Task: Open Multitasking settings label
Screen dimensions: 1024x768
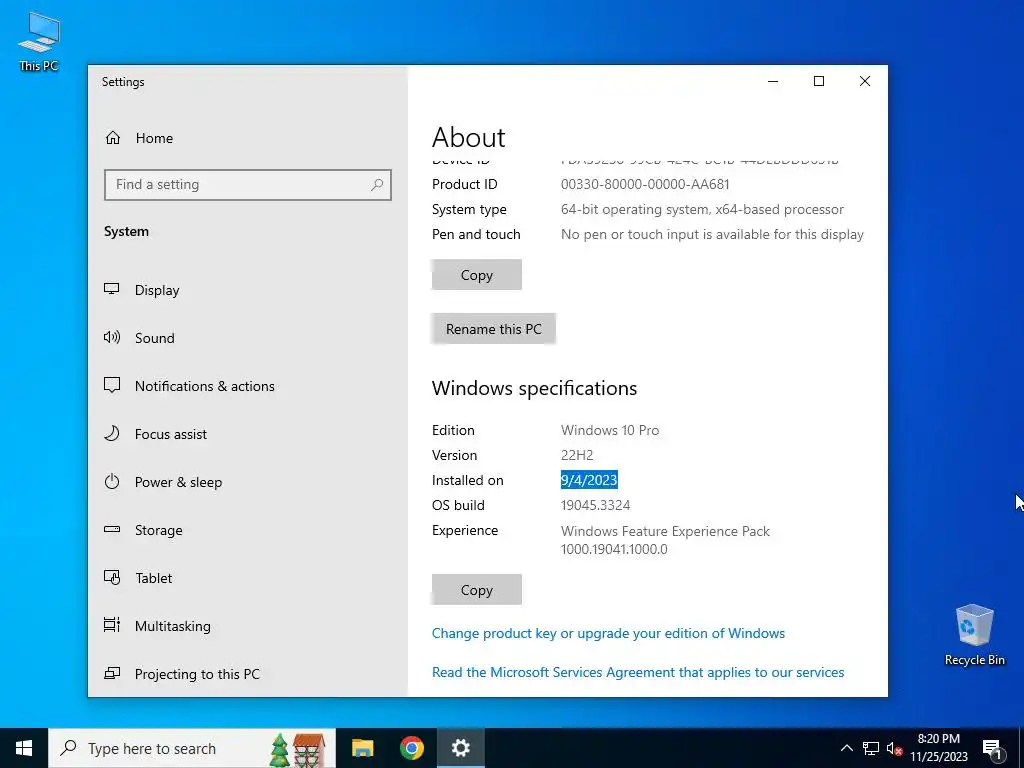Action: 172,626
